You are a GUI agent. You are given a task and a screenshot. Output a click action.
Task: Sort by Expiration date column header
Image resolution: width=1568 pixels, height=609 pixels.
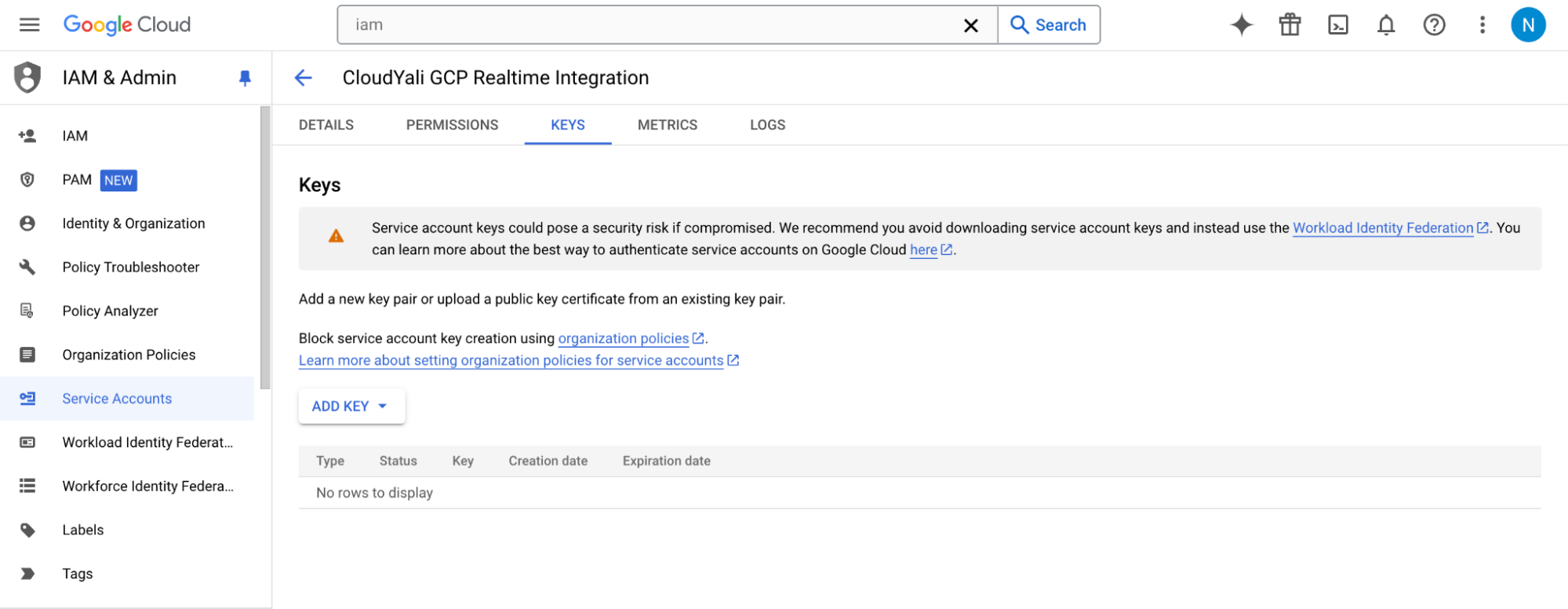coord(667,461)
